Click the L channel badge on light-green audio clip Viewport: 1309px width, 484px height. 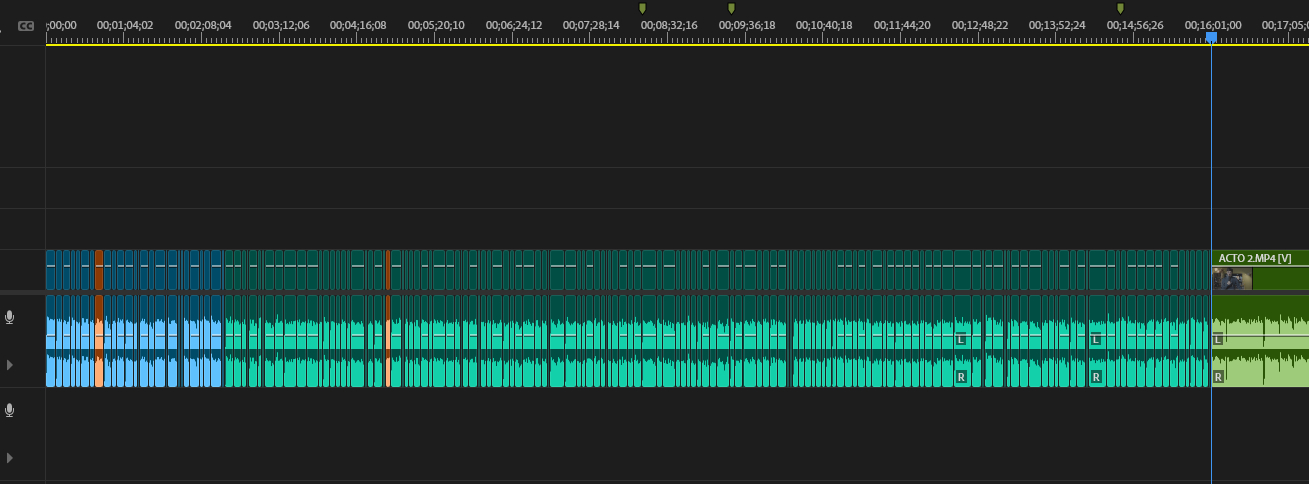(x=1218, y=340)
